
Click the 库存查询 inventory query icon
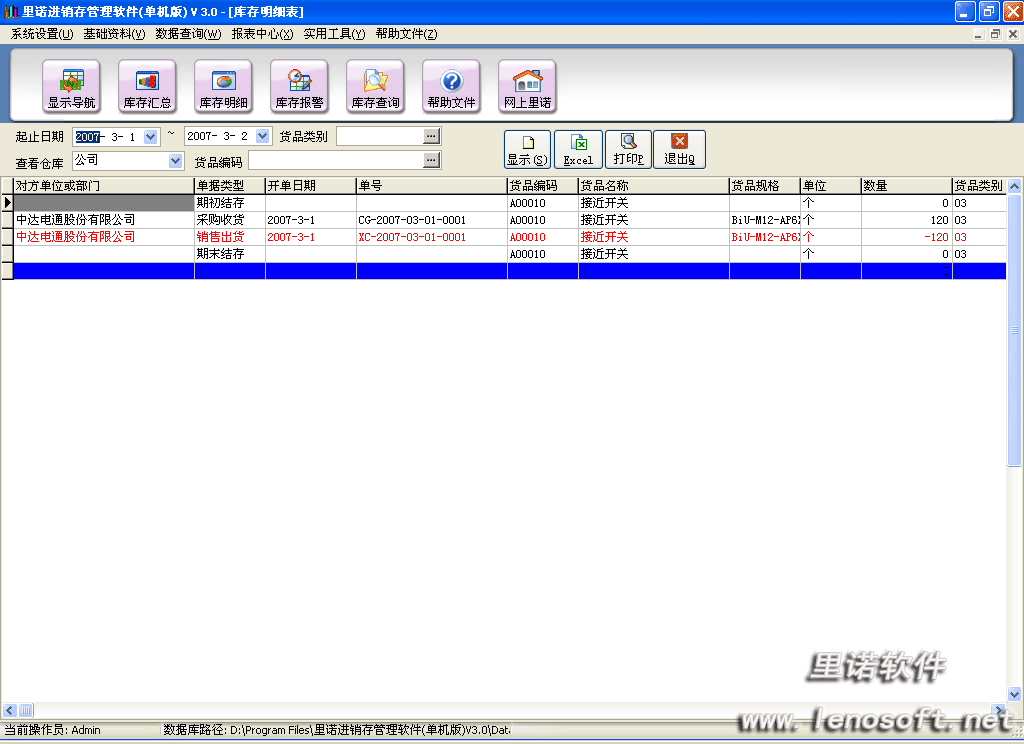coord(375,88)
